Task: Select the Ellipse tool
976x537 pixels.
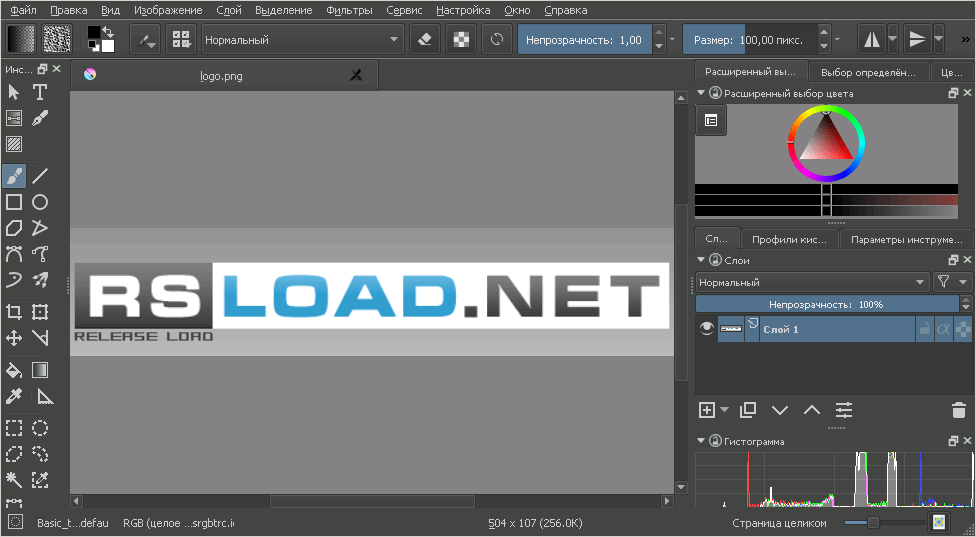Action: [40, 202]
